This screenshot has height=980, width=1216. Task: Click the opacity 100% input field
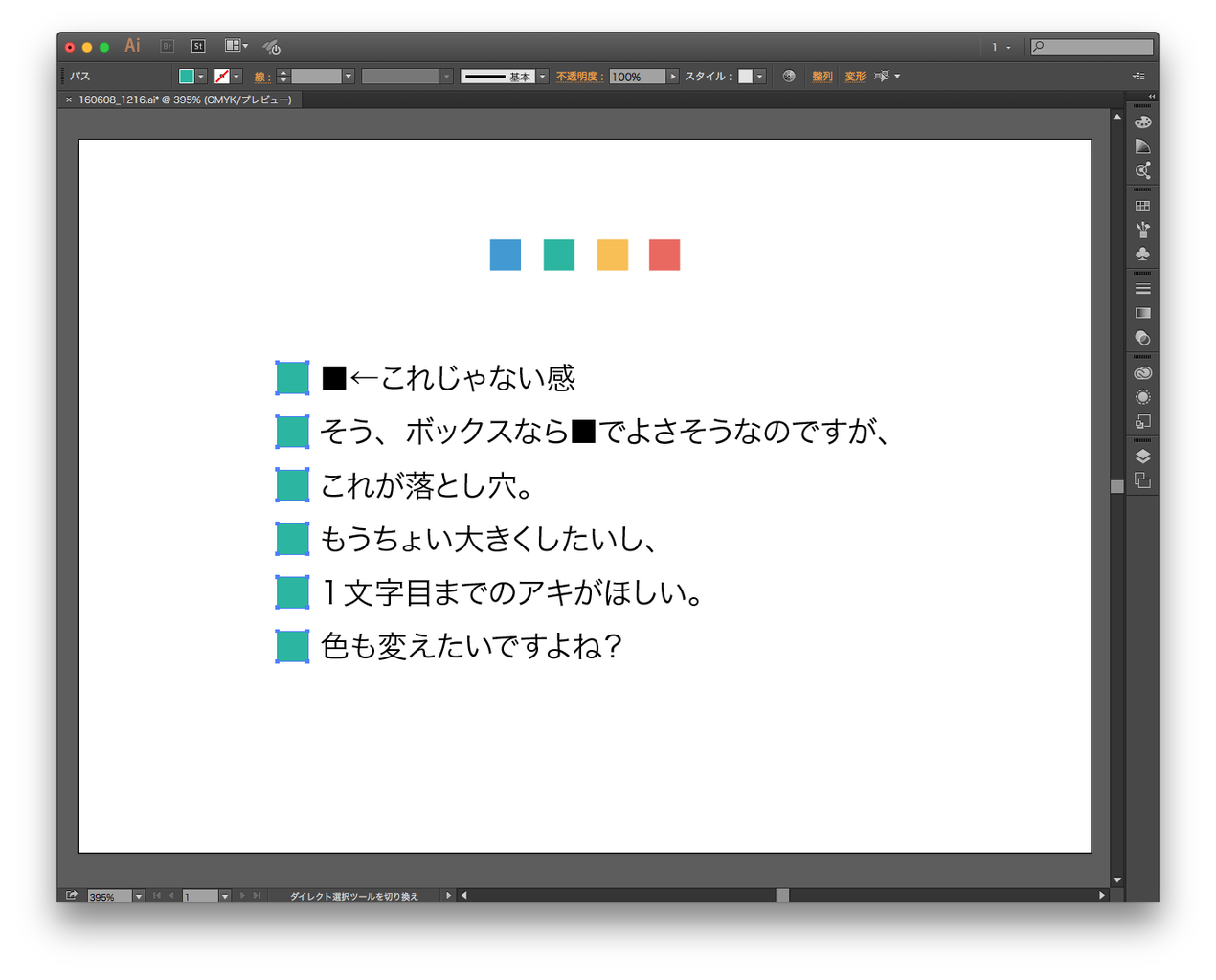(637, 77)
